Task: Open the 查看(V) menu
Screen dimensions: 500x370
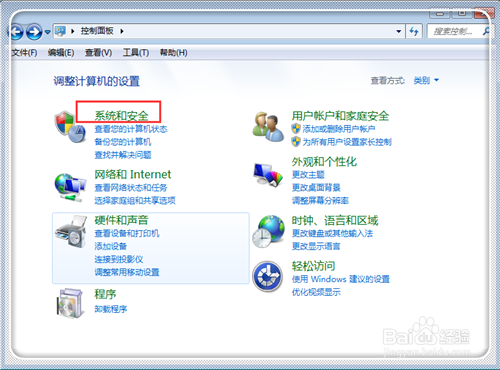Action: click(x=98, y=53)
